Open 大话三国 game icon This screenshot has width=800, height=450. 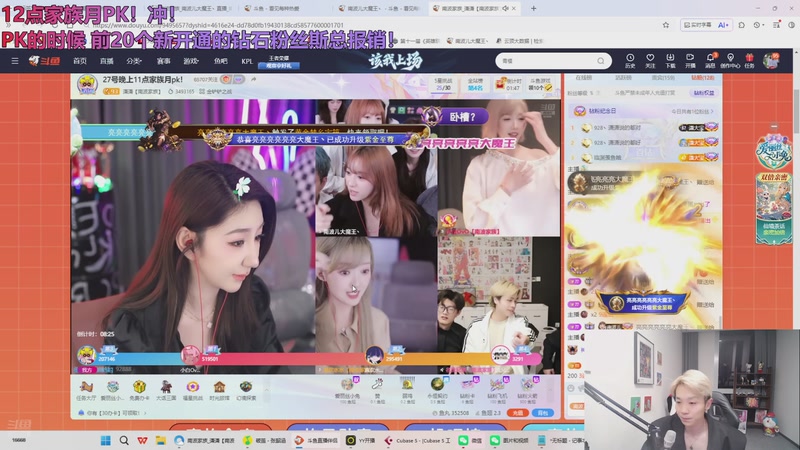coord(166,390)
